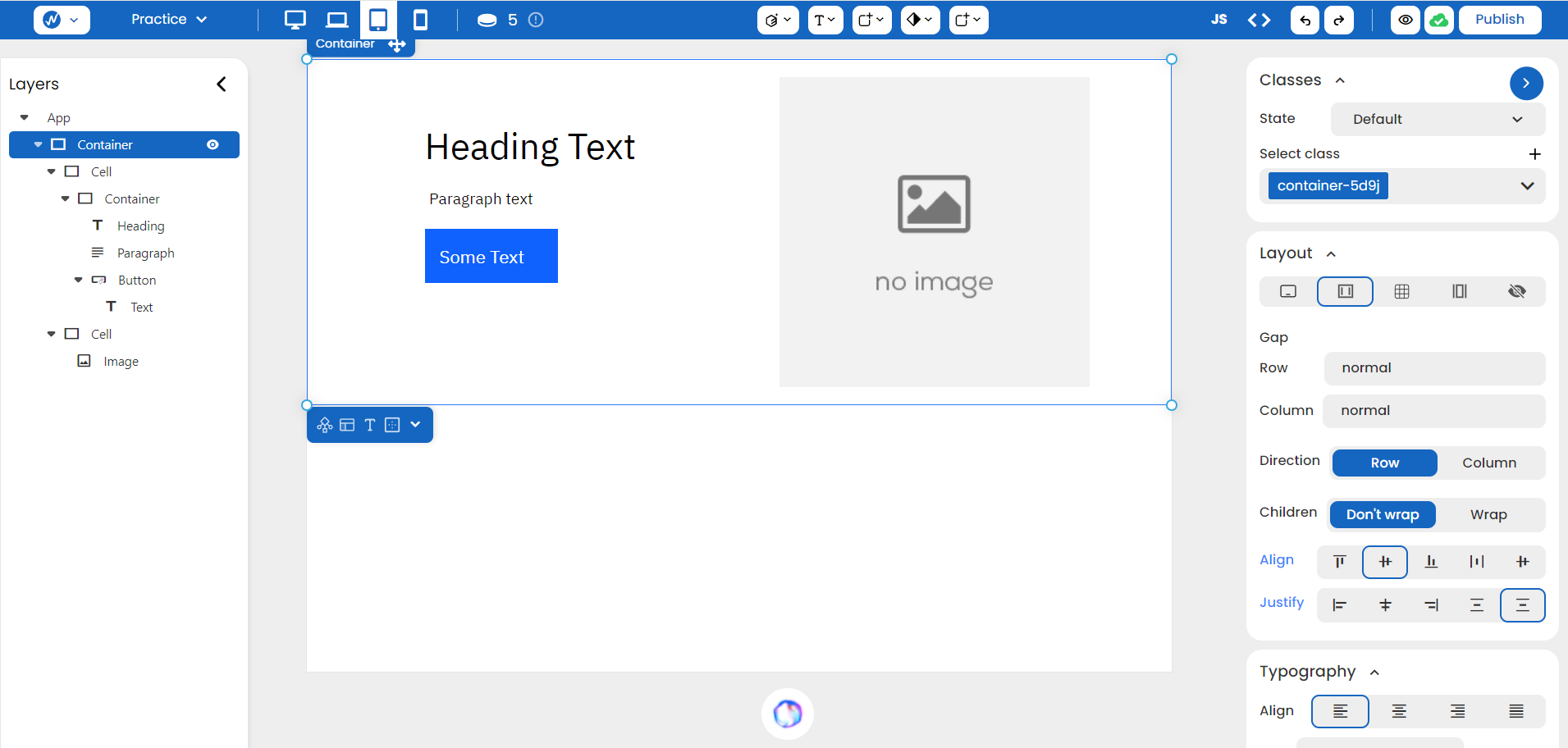Align typography text to center
The image size is (1568, 748).
[x=1399, y=711]
